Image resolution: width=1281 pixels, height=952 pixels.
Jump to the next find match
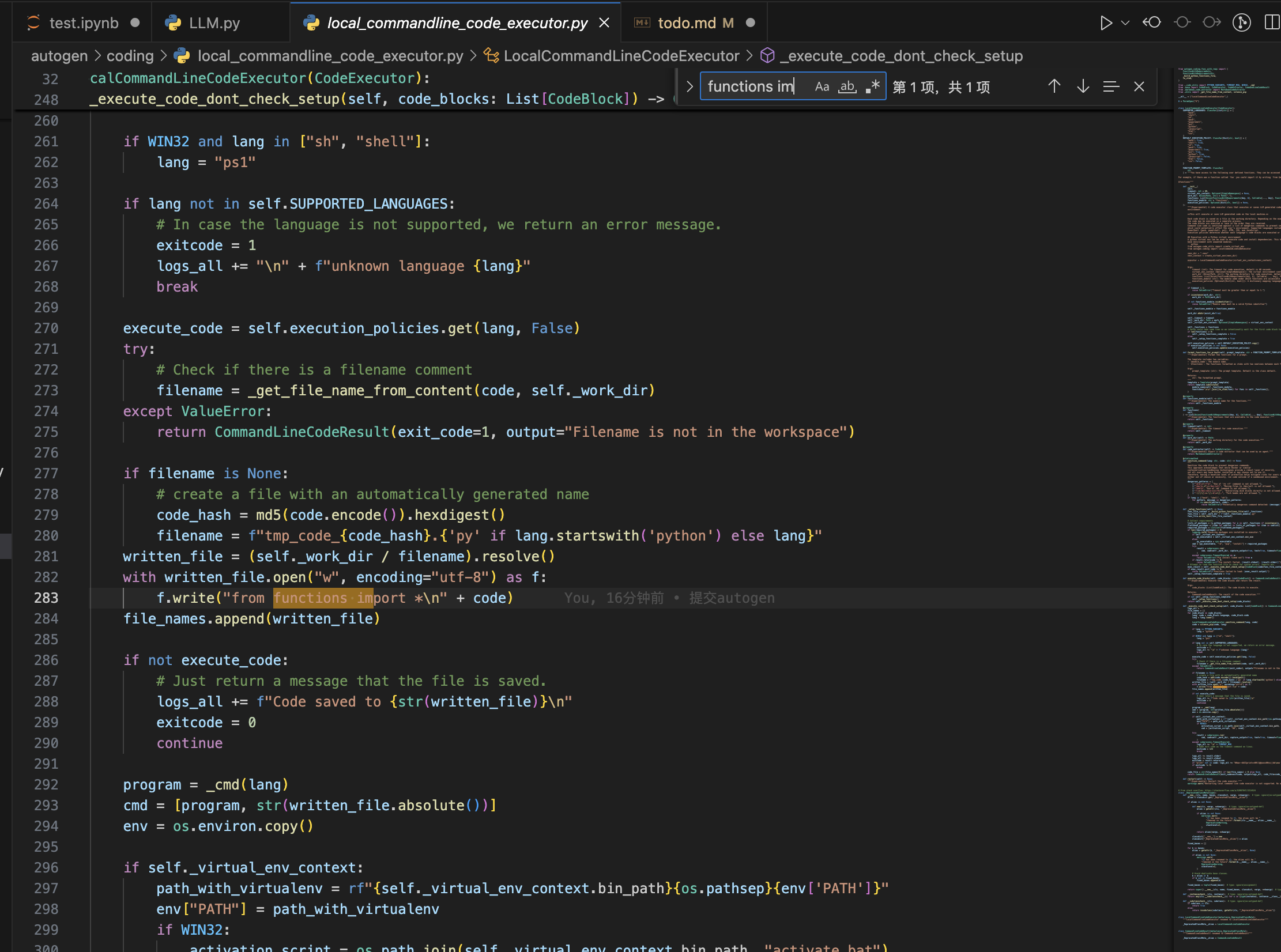[1083, 86]
